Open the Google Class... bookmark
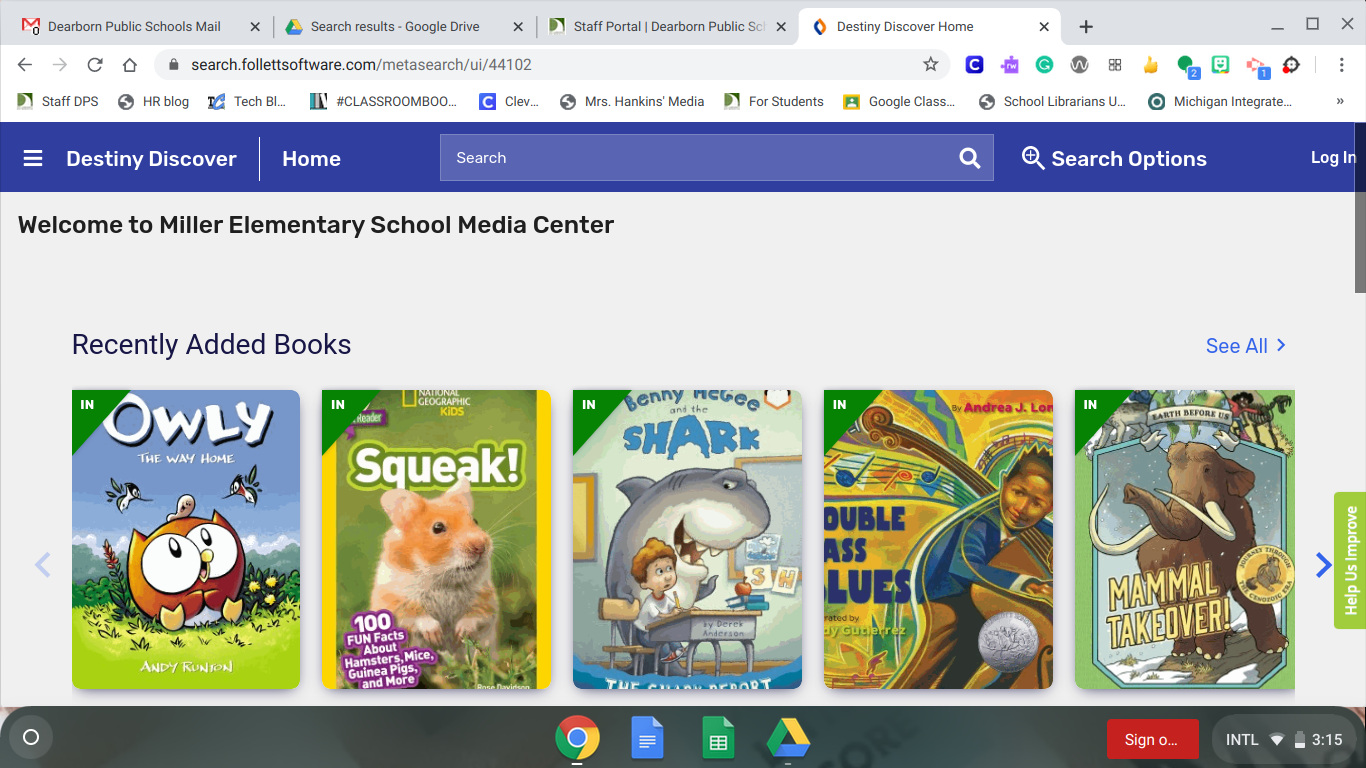This screenshot has width=1366, height=768. pyautogui.click(x=899, y=101)
